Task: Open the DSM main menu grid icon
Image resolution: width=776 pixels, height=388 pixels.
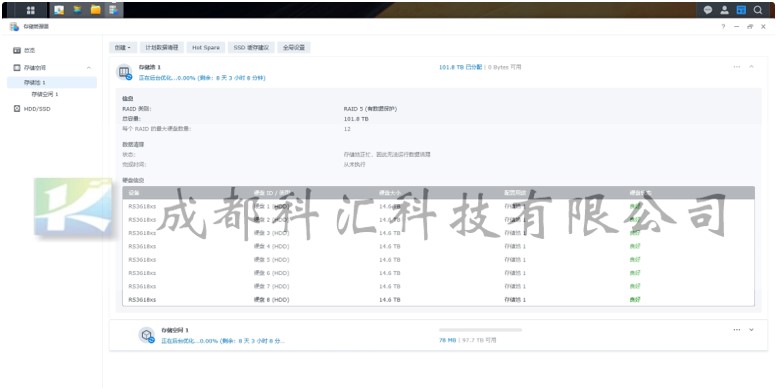Action: (x=30, y=10)
